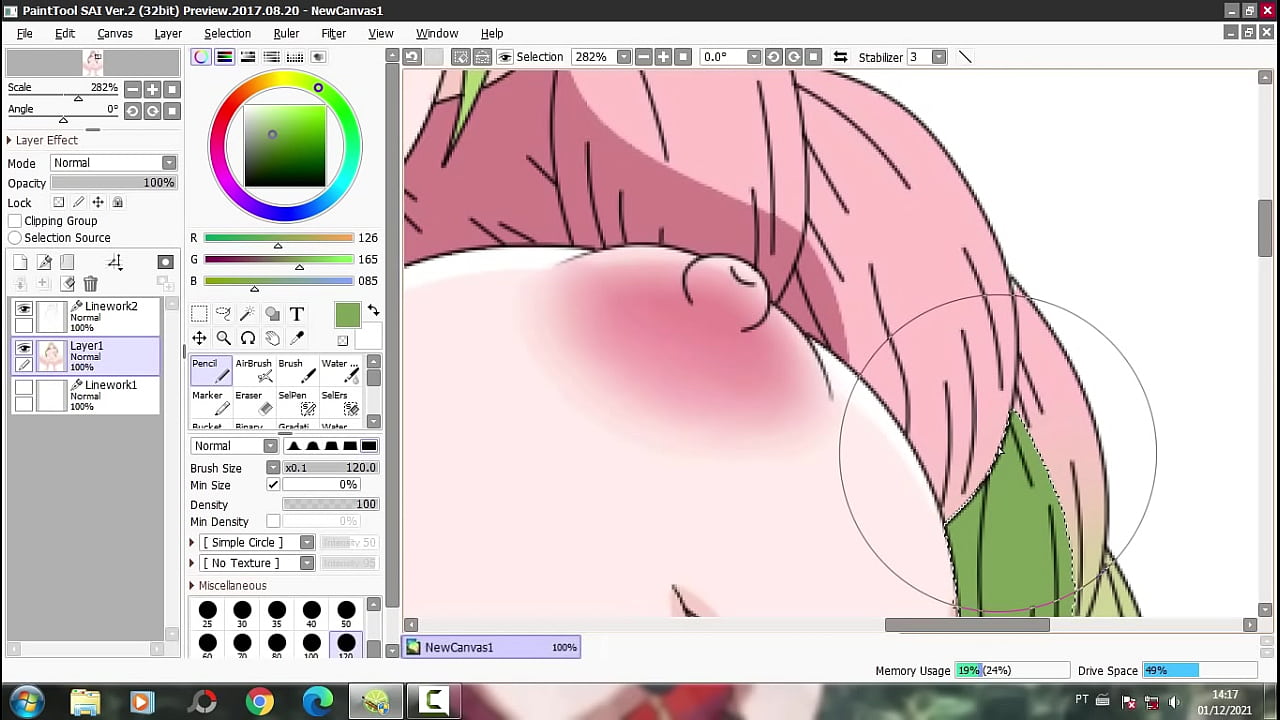Open the Canvas menu
This screenshot has width=1280, height=720.
pyautogui.click(x=114, y=33)
